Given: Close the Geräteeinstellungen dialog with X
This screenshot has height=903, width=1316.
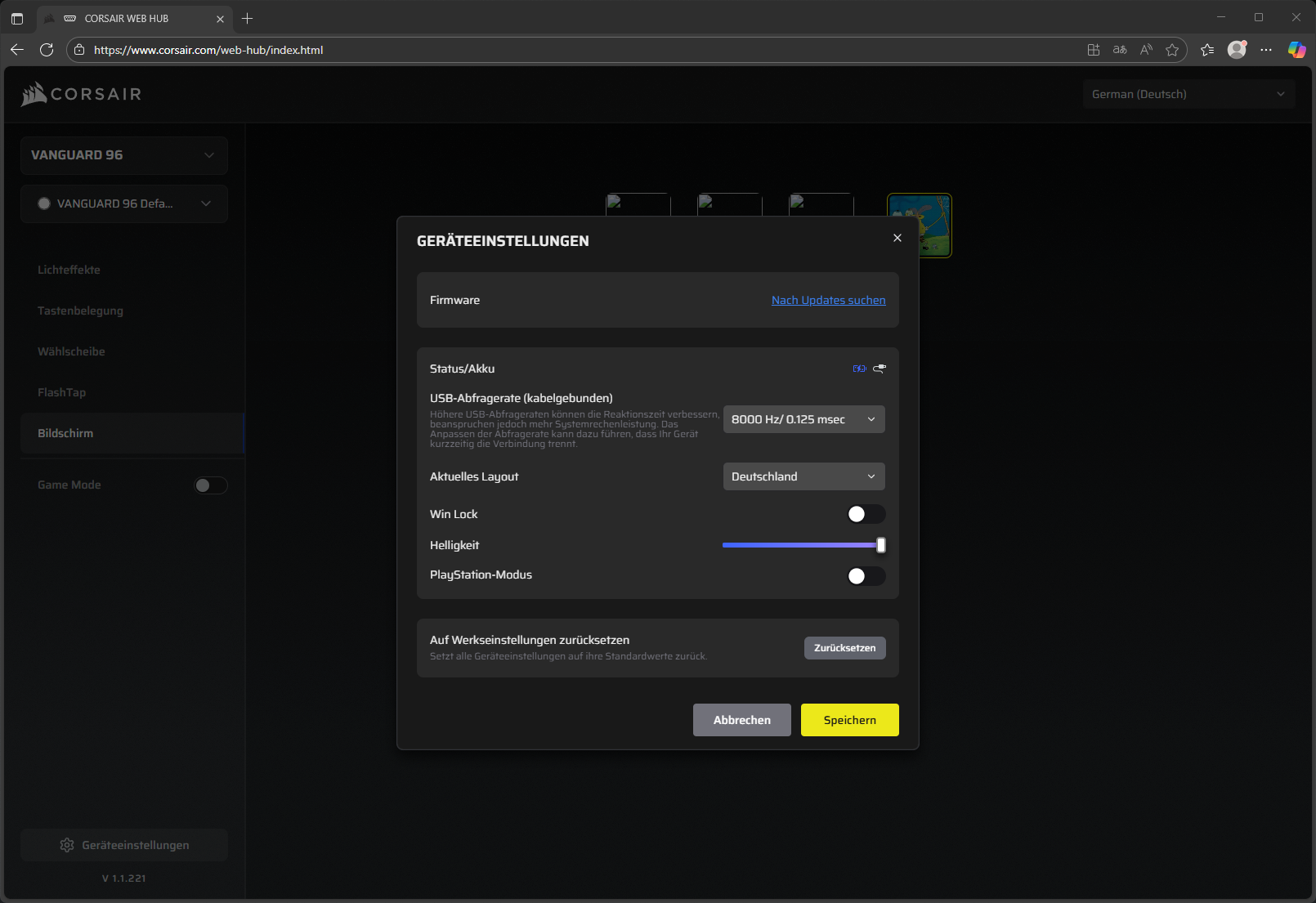Looking at the screenshot, I should pyautogui.click(x=897, y=238).
